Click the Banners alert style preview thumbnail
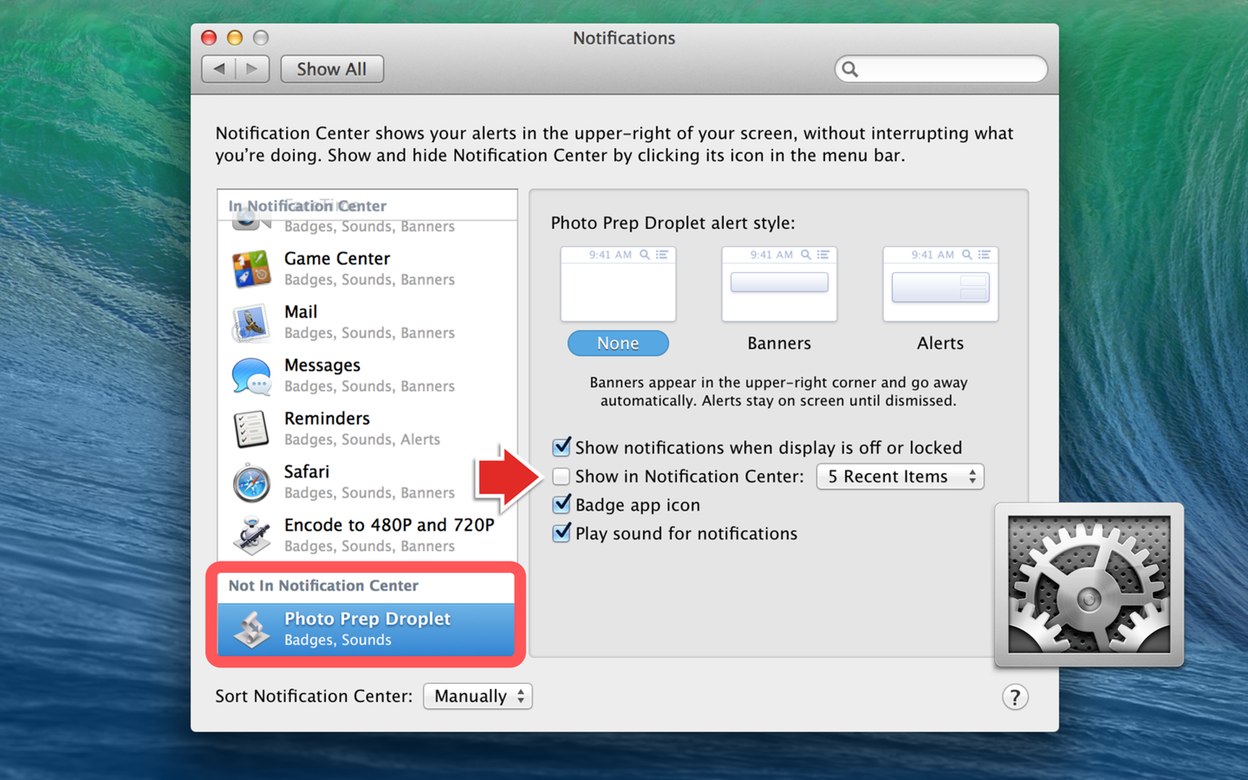The height and width of the screenshot is (780, 1248). 780,284
